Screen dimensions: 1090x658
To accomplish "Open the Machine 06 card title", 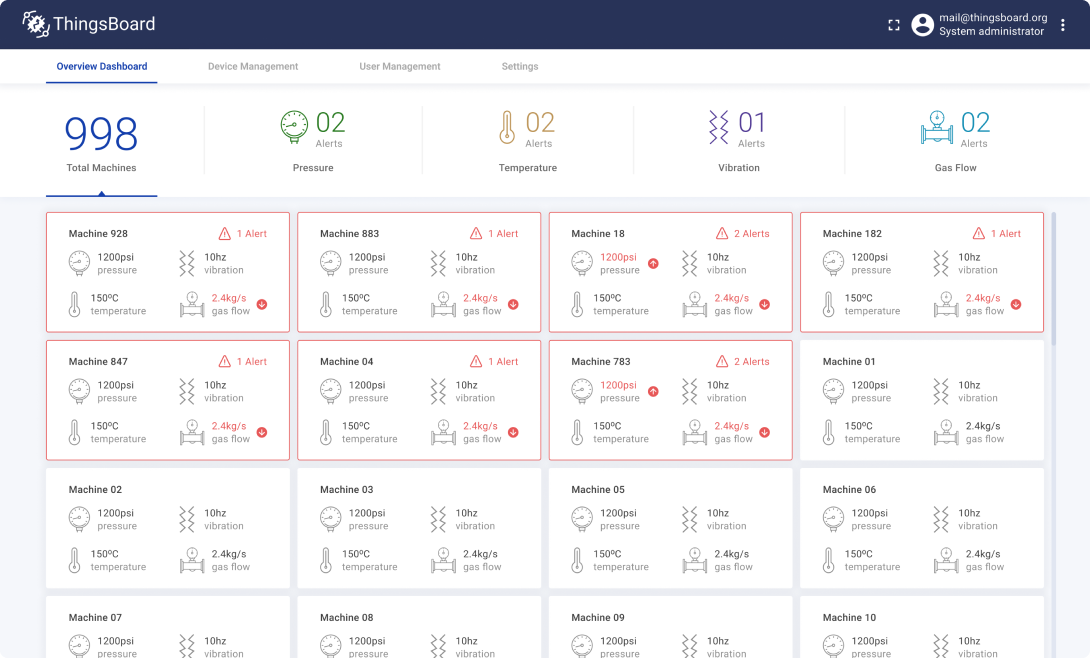I will 849,489.
